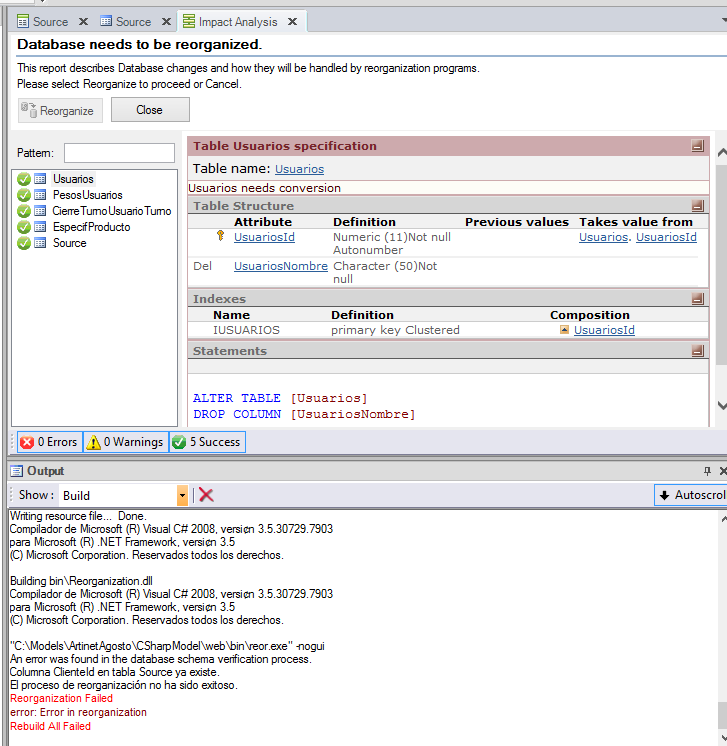Open UsuariosId link in Takes value from
Screen dimensions: 727x746
666,237
